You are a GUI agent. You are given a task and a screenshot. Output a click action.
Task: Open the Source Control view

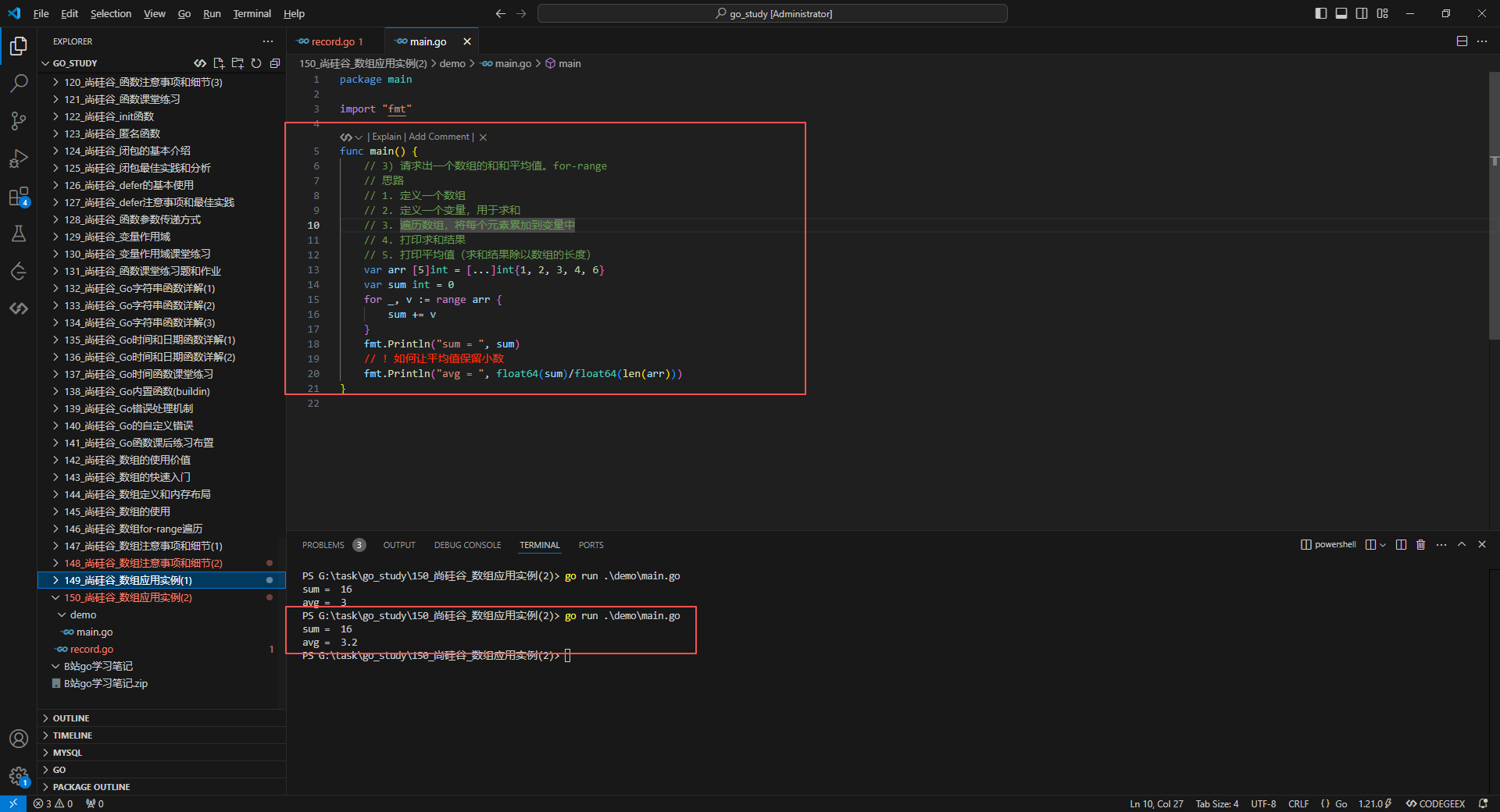click(x=19, y=121)
